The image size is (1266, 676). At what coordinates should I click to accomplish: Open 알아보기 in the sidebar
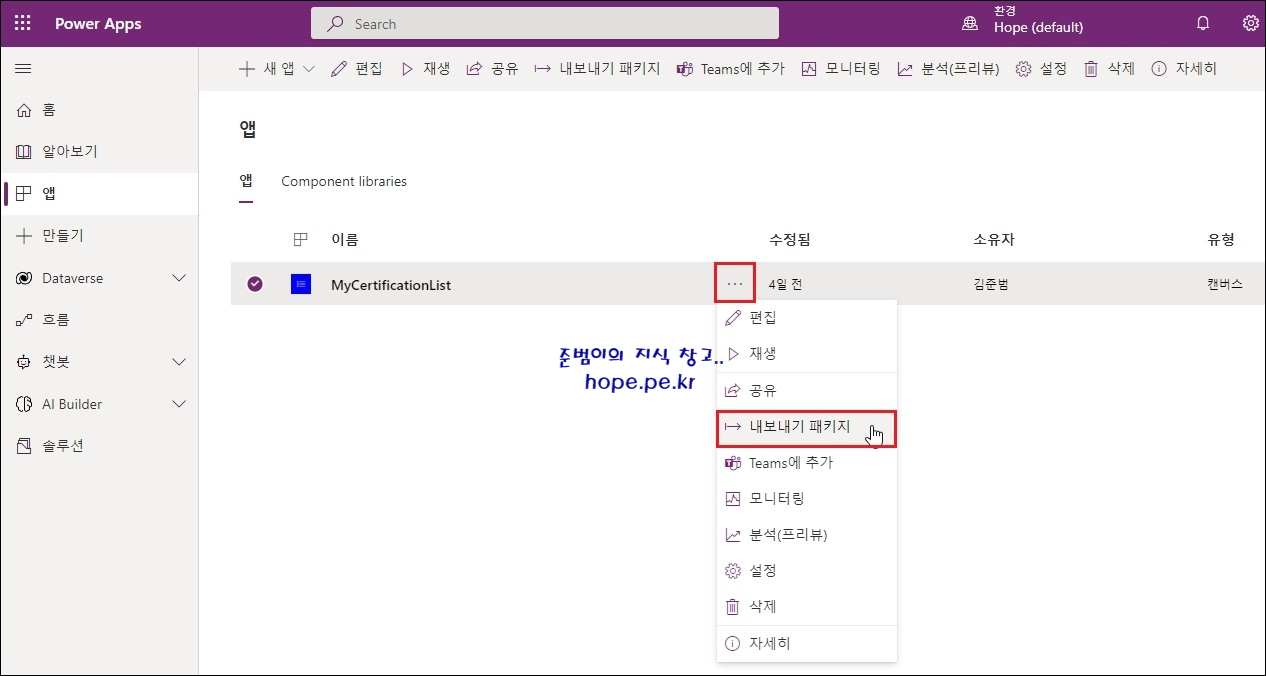point(99,152)
